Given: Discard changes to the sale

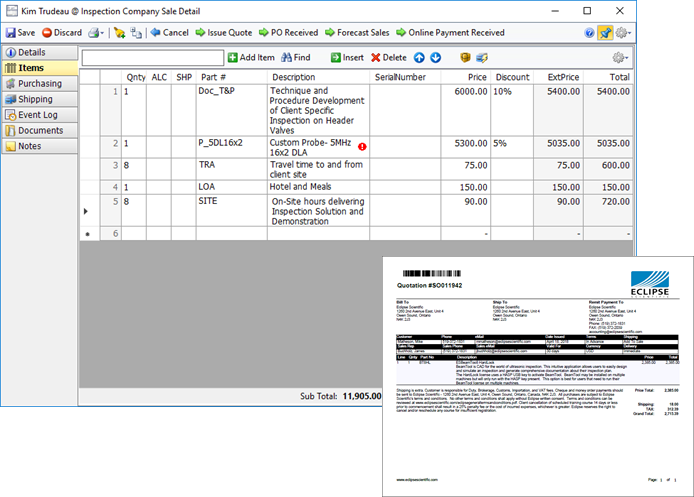Looking at the screenshot, I should click(62, 33).
